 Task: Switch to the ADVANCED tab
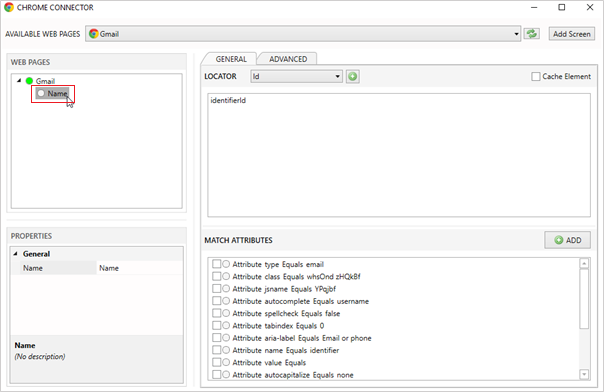288,59
